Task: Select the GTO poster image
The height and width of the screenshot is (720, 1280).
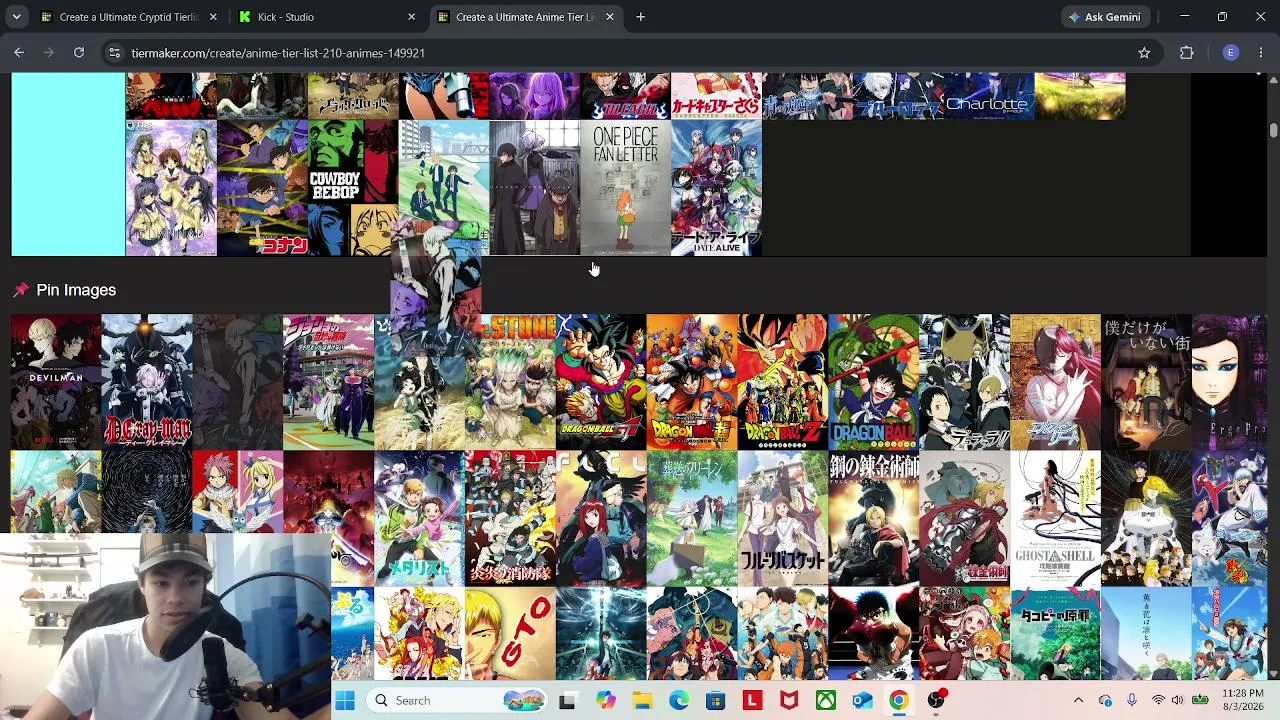Action: tap(510, 634)
